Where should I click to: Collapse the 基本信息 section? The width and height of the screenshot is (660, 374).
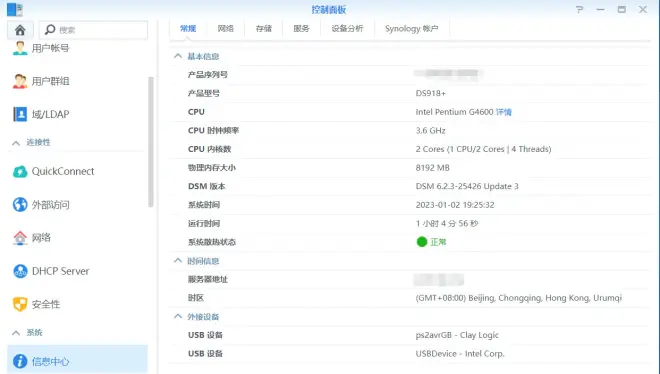[178, 56]
